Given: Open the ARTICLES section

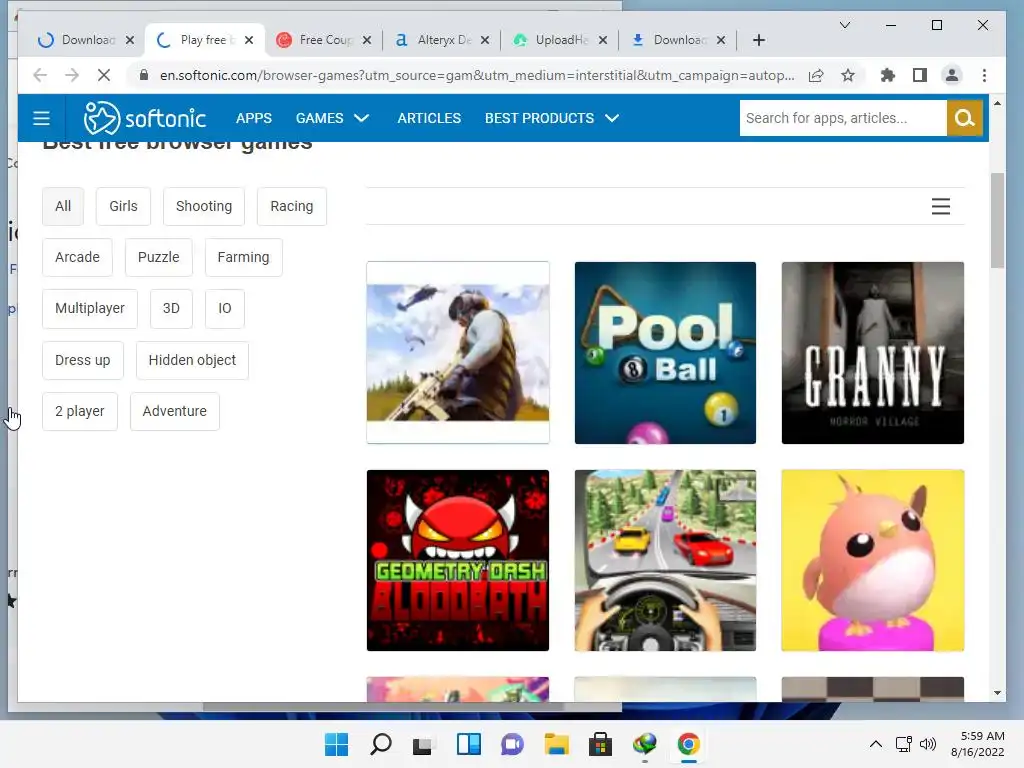Looking at the screenshot, I should coord(429,118).
